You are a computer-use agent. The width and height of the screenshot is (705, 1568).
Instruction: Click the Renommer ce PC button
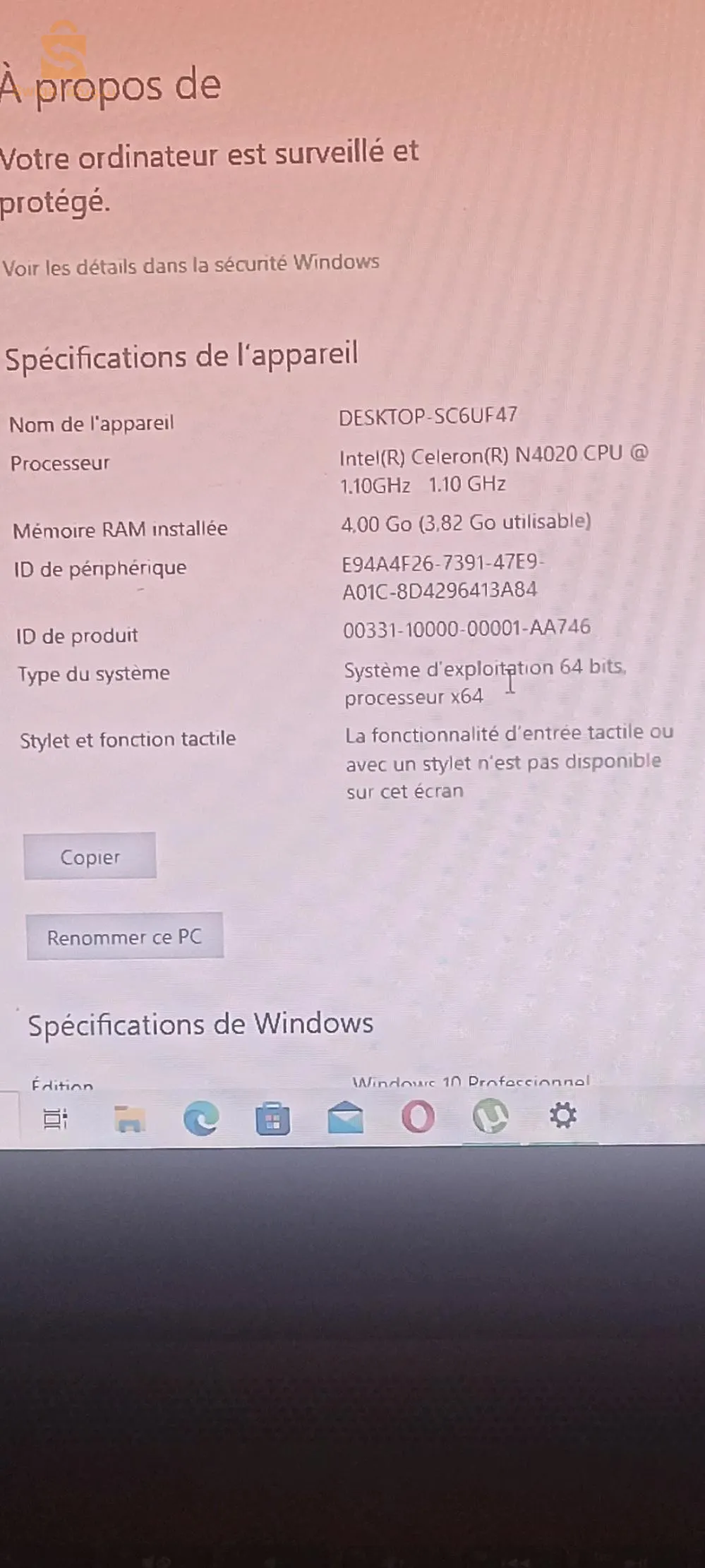(x=125, y=937)
